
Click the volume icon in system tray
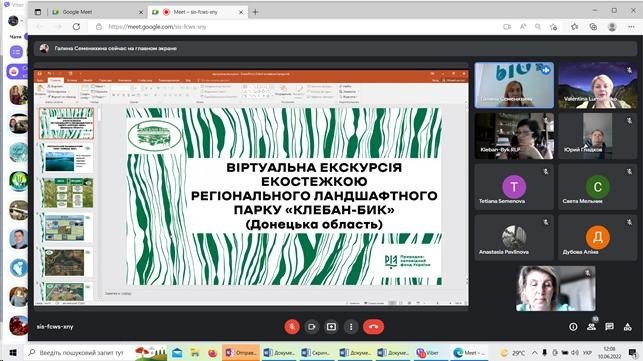(x=575, y=352)
